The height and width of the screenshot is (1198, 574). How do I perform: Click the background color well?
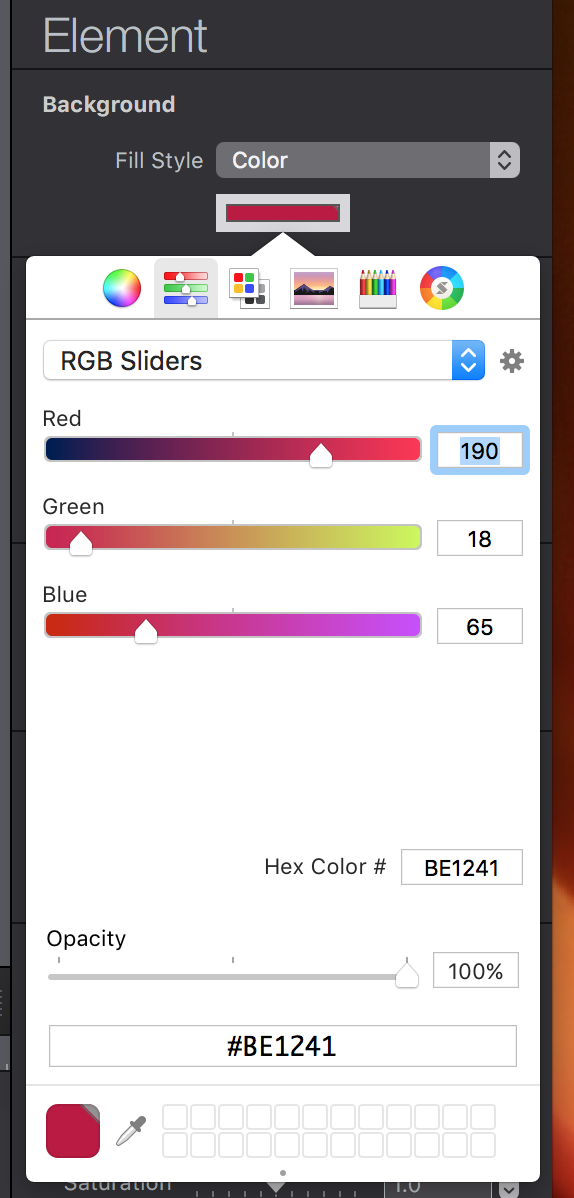pyautogui.click(x=283, y=212)
